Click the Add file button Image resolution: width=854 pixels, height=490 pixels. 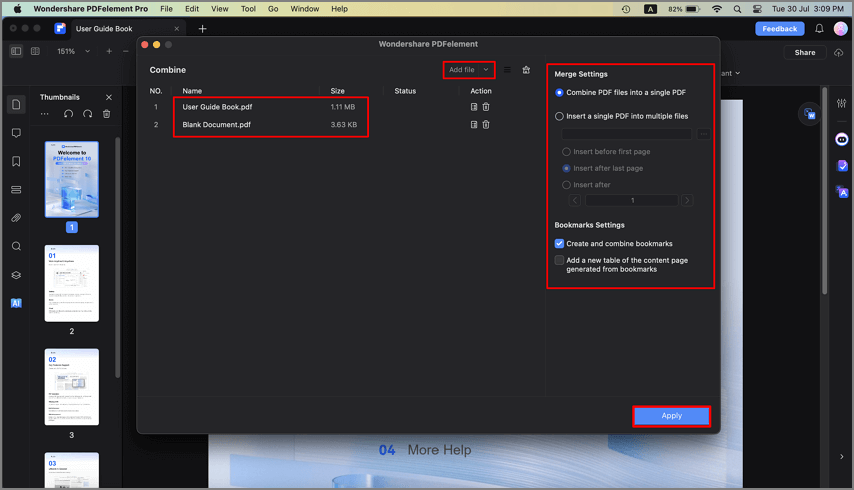462,70
